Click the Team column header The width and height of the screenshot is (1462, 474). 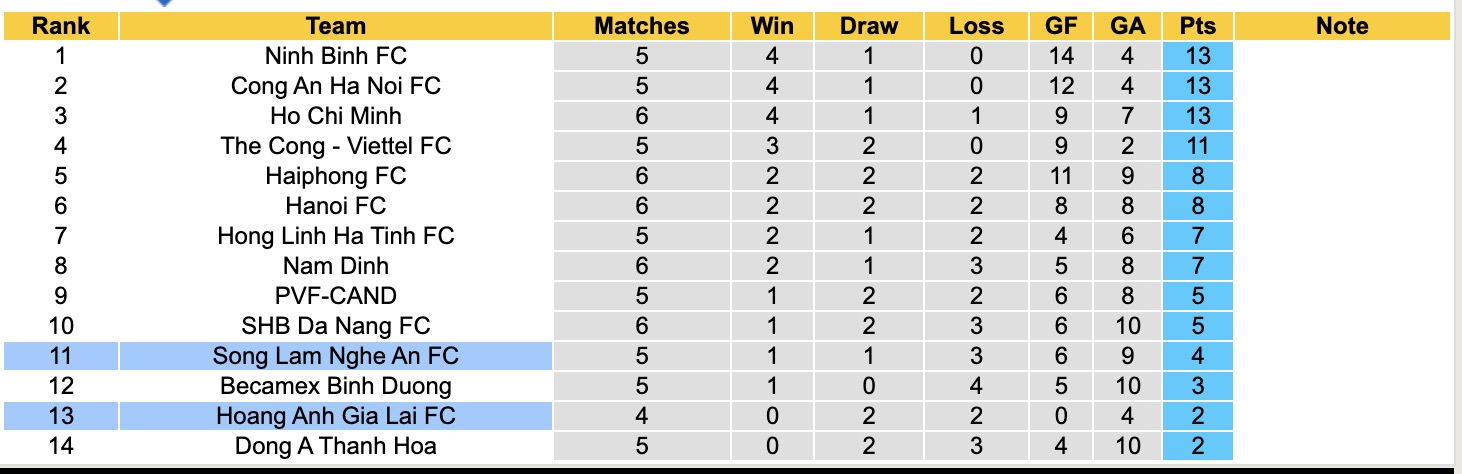(336, 26)
